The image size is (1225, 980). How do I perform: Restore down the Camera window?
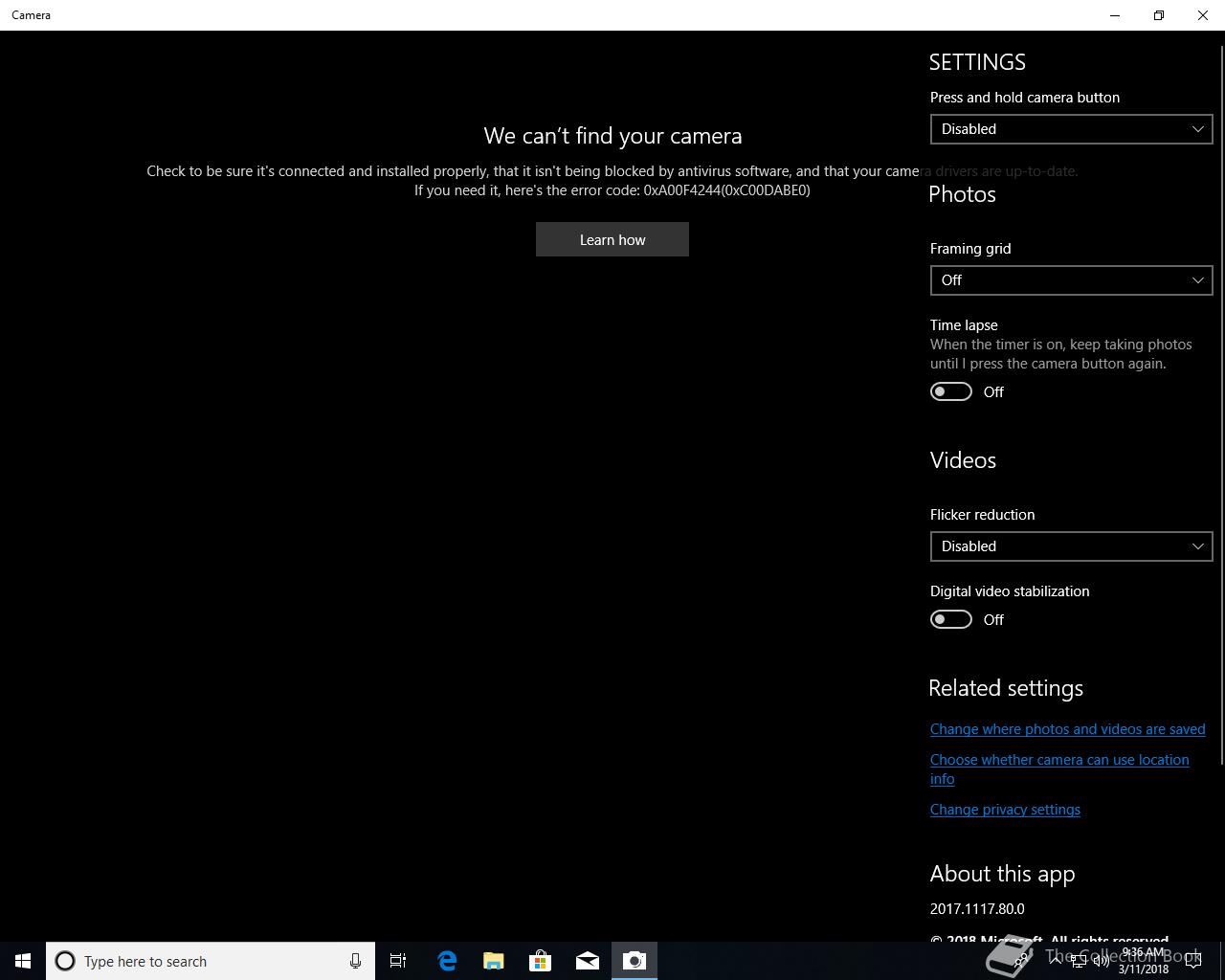1159,15
